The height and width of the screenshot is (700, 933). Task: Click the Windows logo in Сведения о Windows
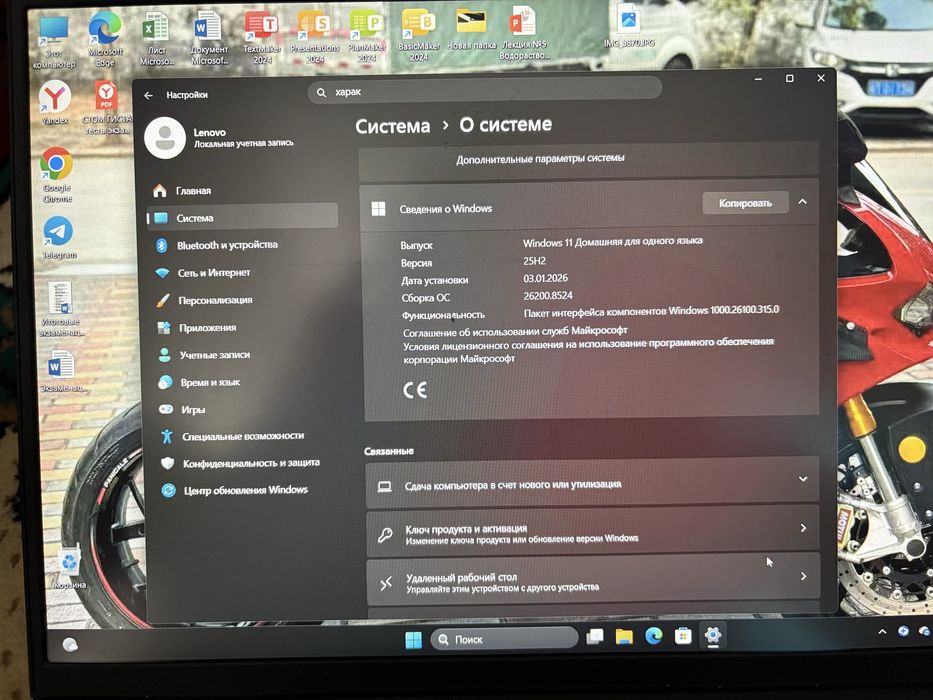(x=378, y=209)
